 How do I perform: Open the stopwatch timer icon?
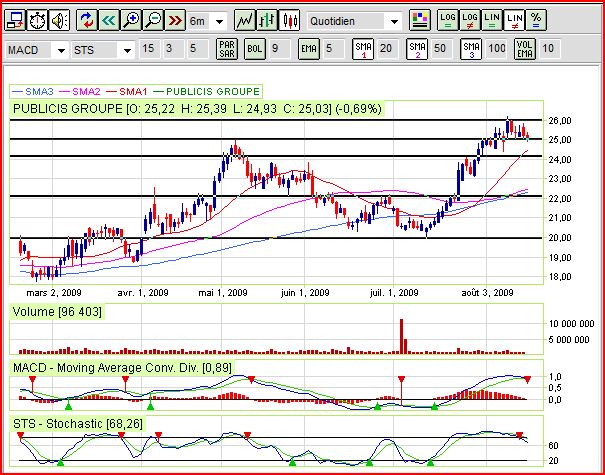(37, 20)
